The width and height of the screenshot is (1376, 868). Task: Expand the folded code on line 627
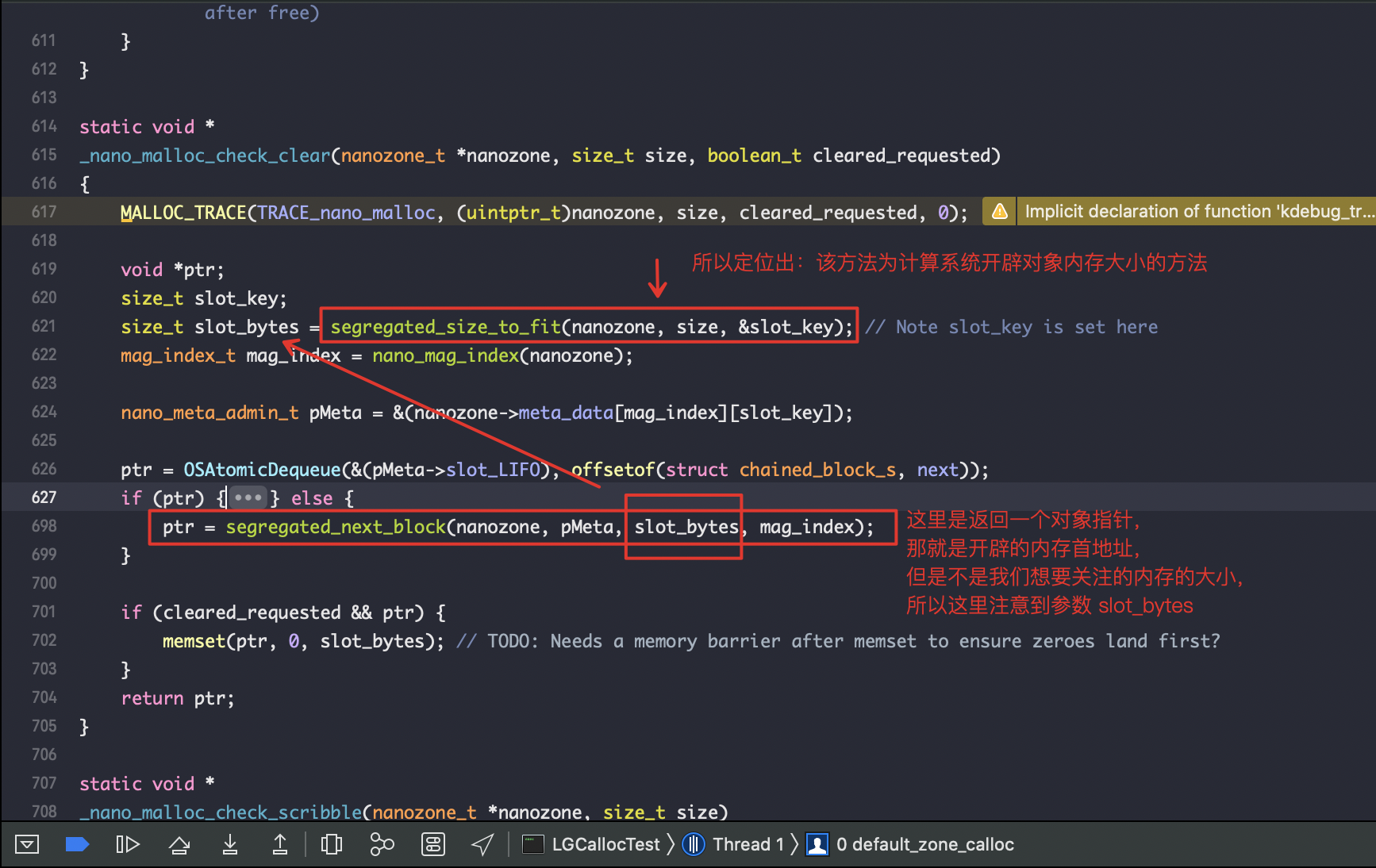pos(248,498)
